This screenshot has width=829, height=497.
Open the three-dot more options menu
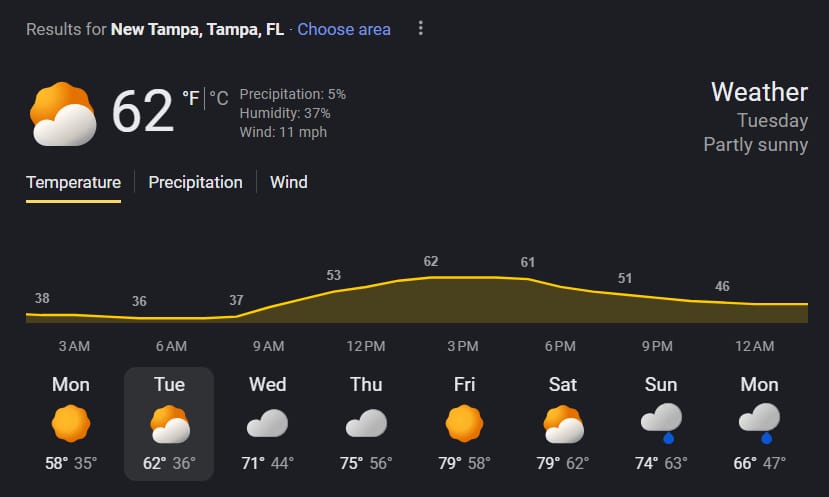tap(421, 29)
